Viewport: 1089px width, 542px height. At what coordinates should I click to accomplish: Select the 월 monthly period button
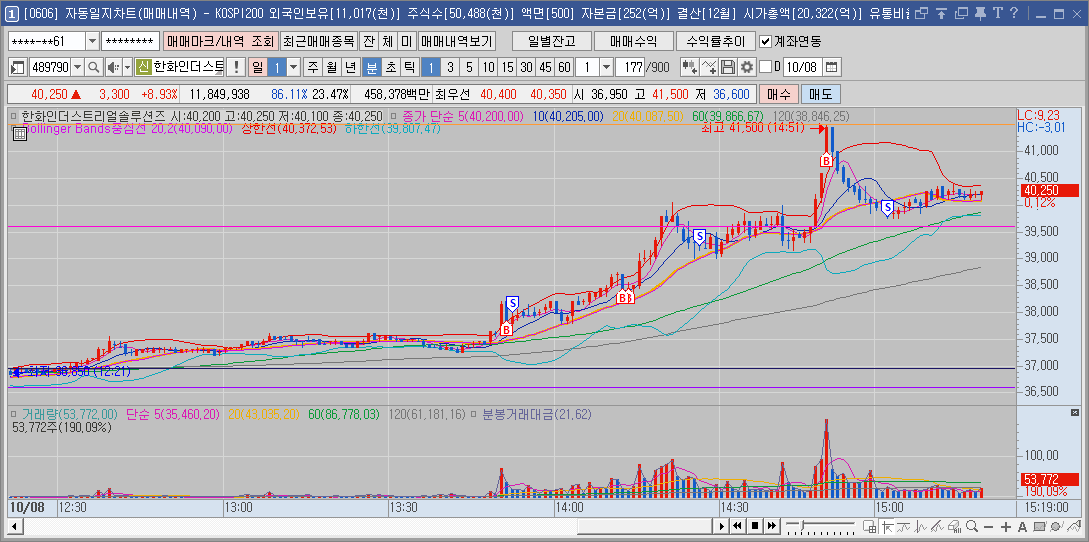pos(331,67)
